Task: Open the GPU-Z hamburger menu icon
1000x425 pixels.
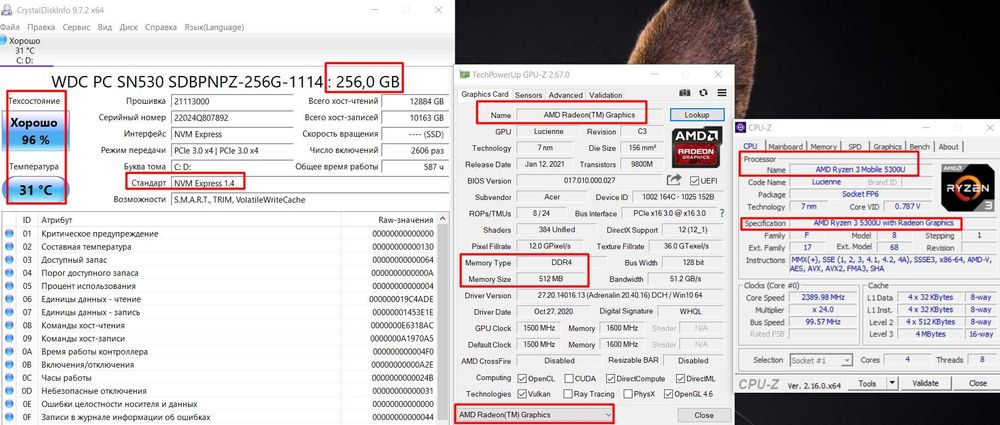Action: tap(722, 93)
